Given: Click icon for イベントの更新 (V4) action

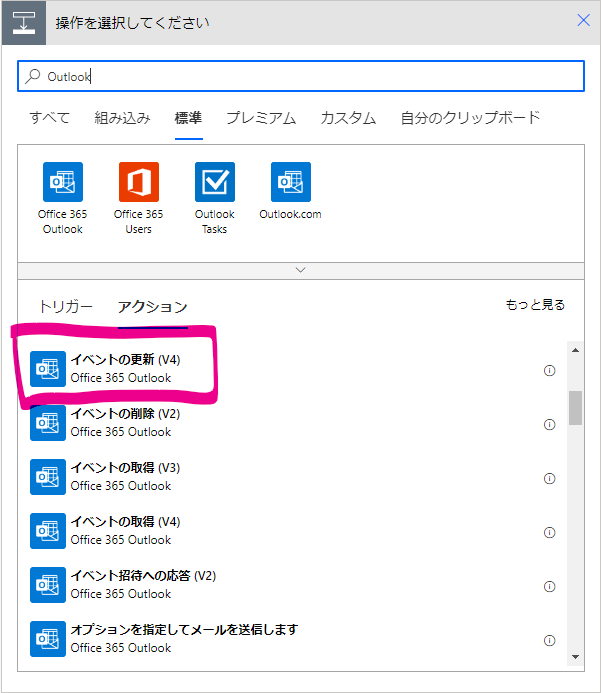Looking at the screenshot, I should (x=48, y=369).
